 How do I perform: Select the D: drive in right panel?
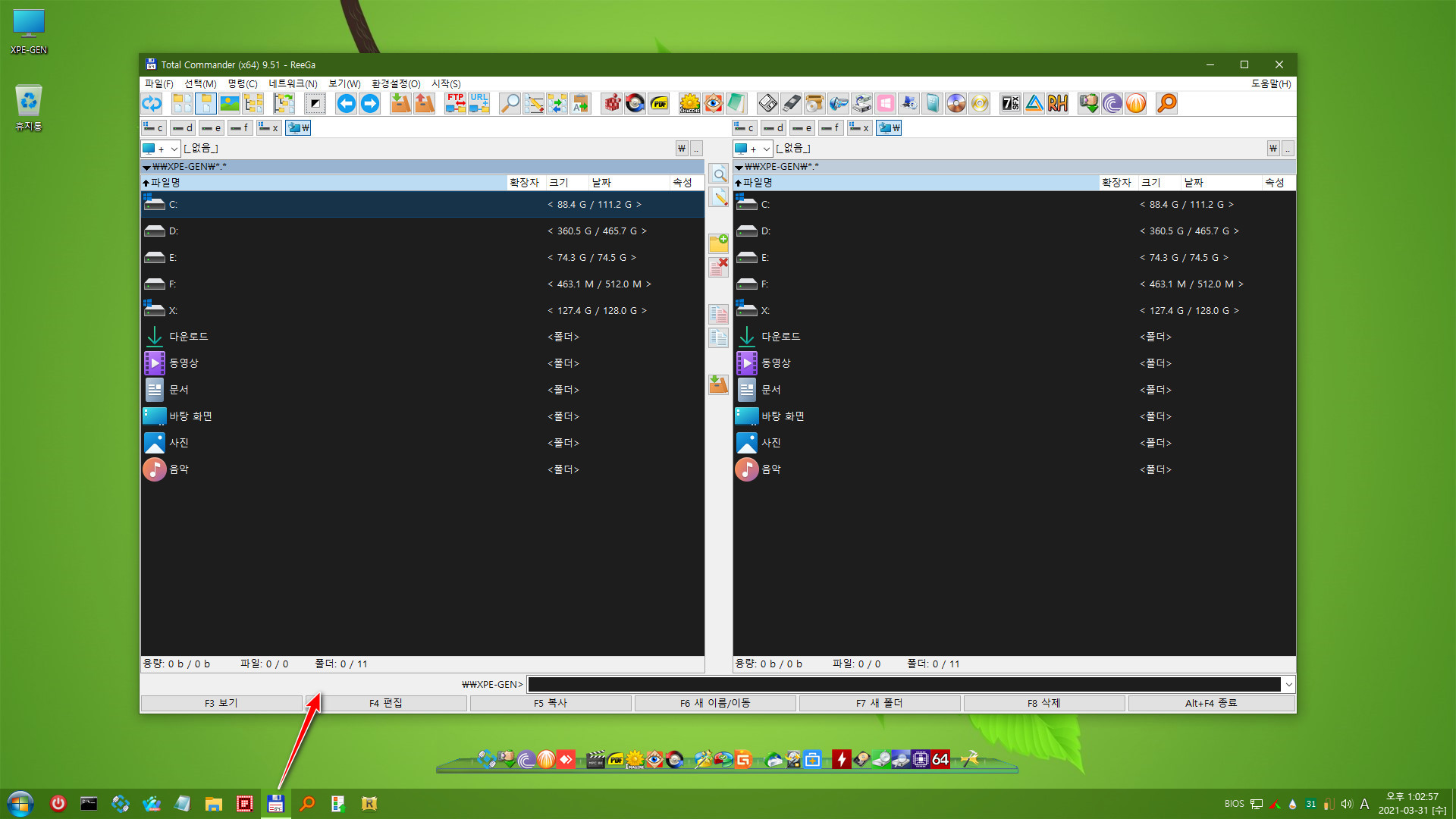point(1015,231)
